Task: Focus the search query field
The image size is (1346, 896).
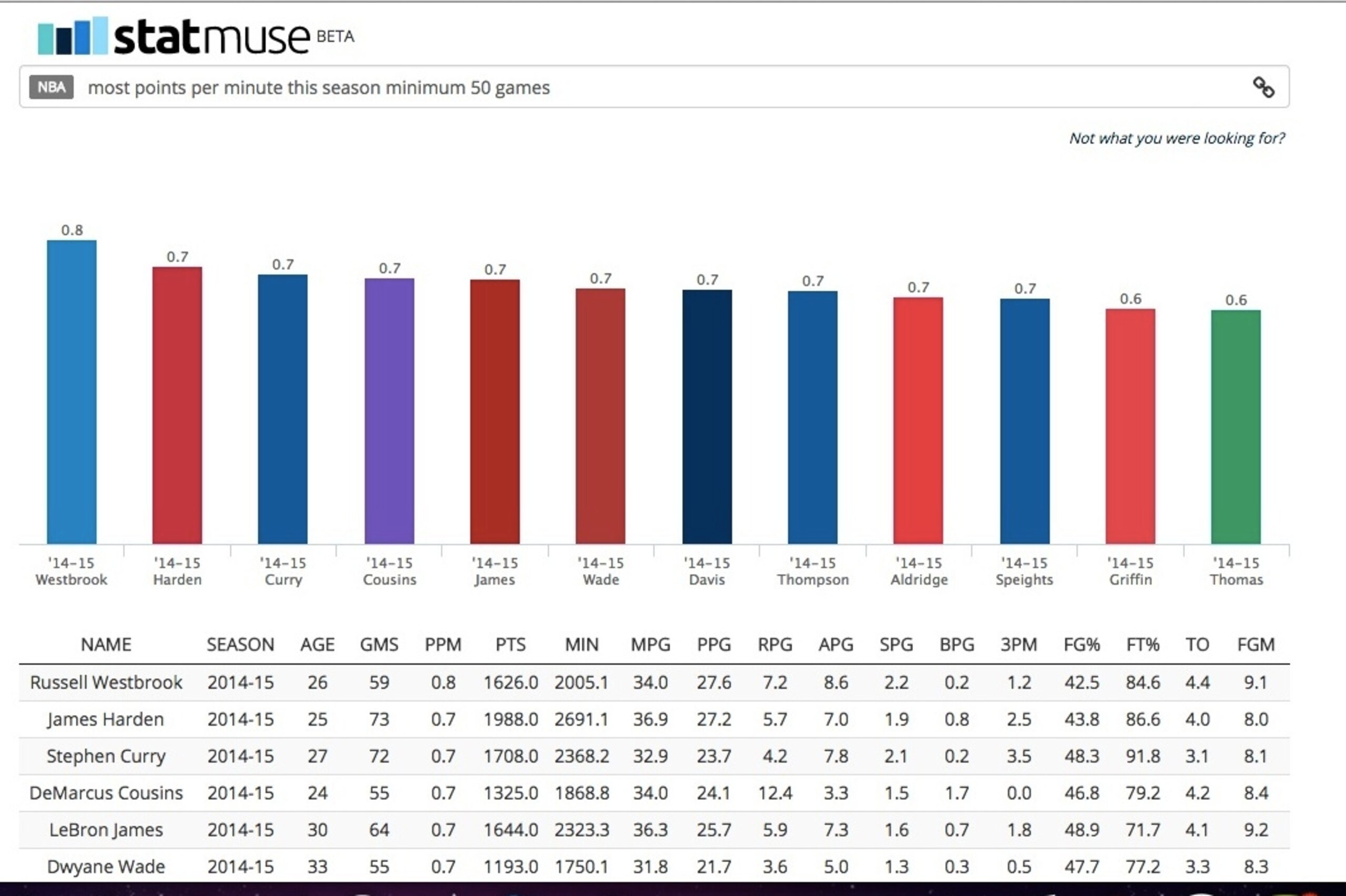Action: coord(654,87)
